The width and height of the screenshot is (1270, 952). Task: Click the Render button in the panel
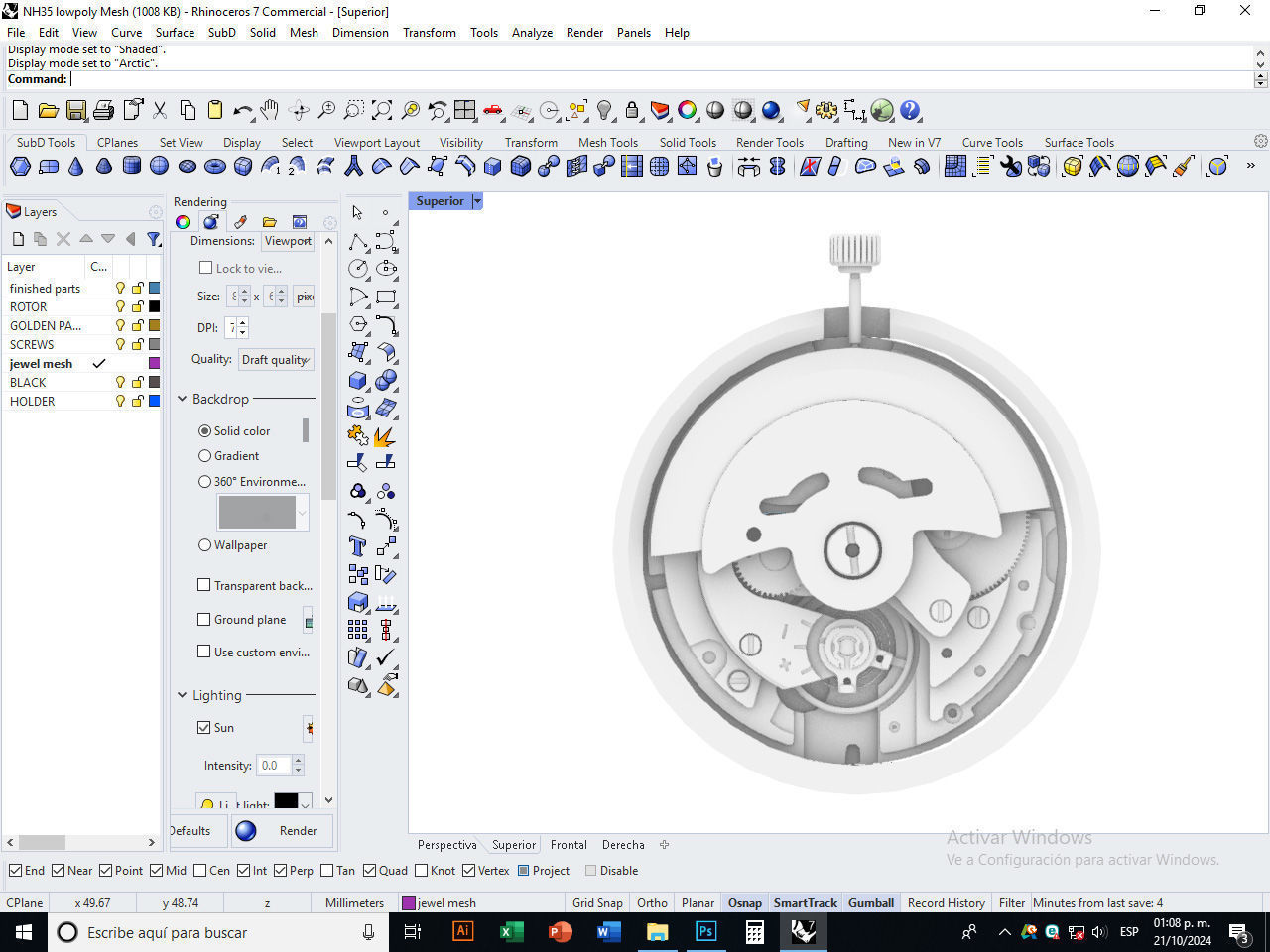283,831
